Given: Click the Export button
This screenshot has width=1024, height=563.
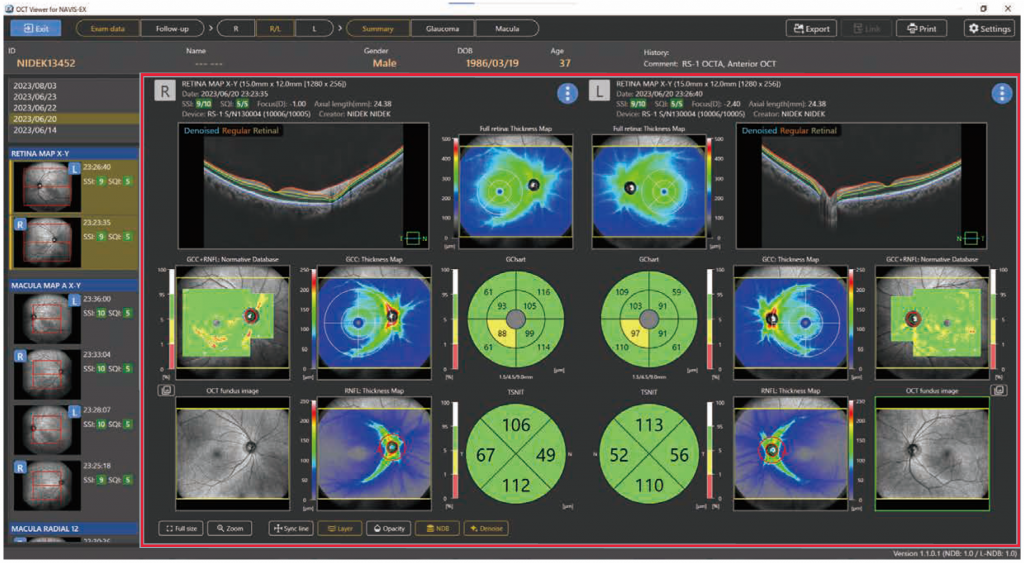Looking at the screenshot, I should tap(812, 29).
